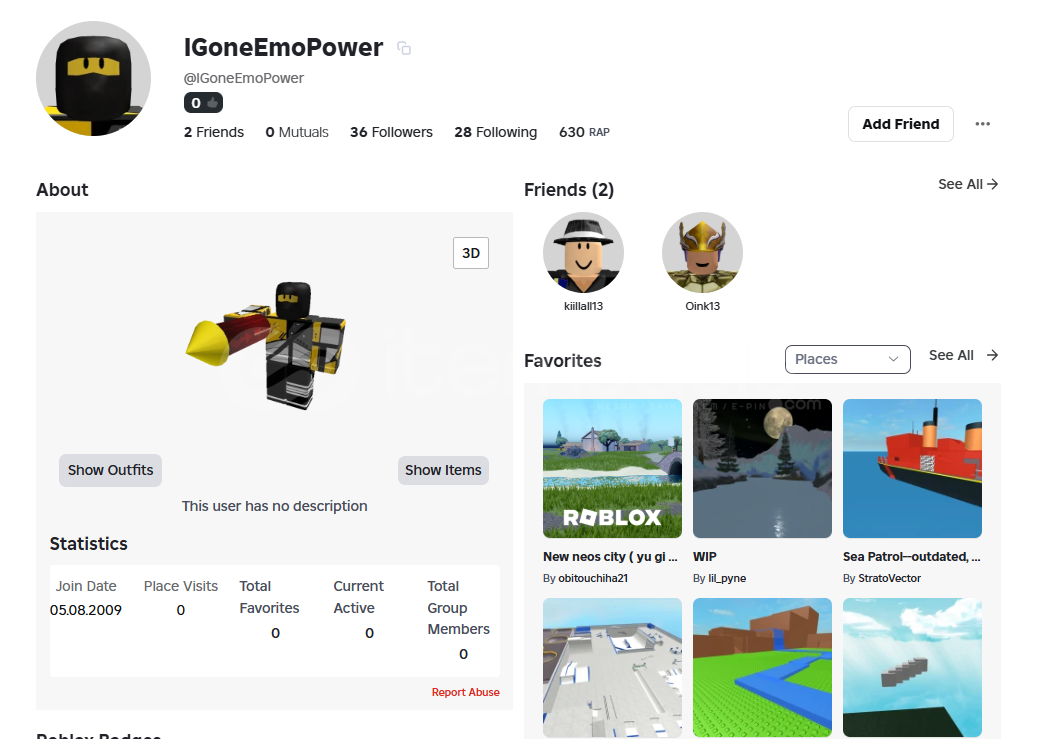Click the Favorites section heading
This screenshot has width=1039, height=739.
click(563, 361)
